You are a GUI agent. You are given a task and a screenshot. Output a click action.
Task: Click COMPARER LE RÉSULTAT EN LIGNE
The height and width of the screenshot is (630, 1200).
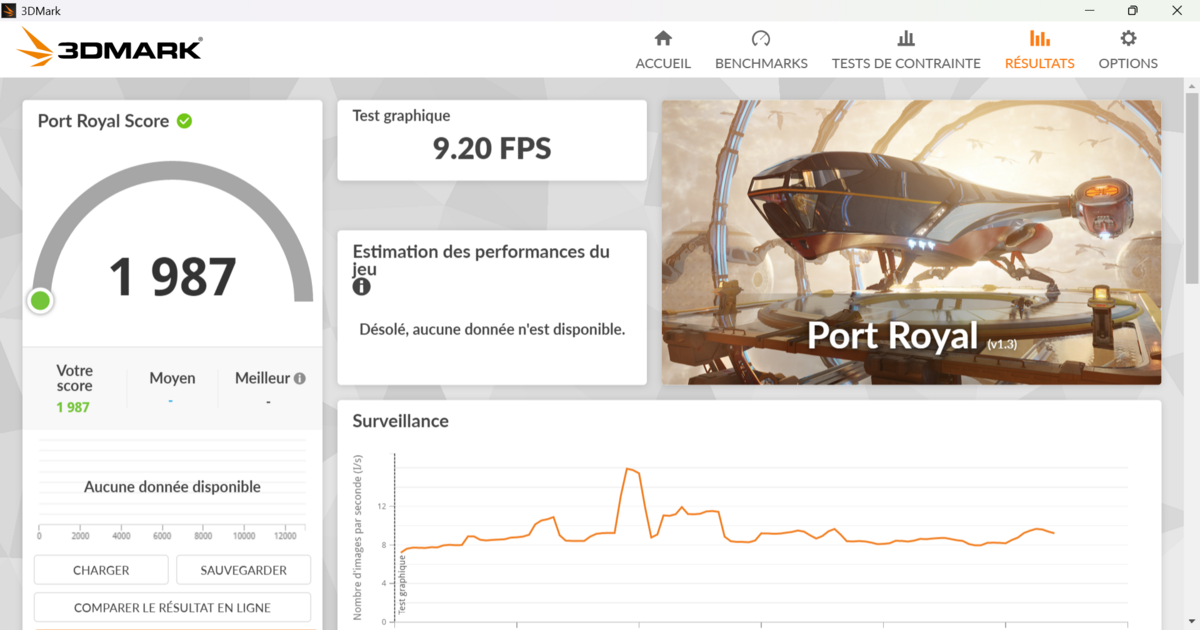pos(172,607)
